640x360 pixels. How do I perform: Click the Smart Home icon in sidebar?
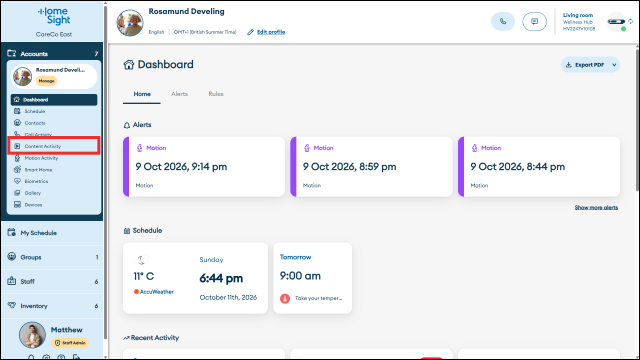pos(17,169)
